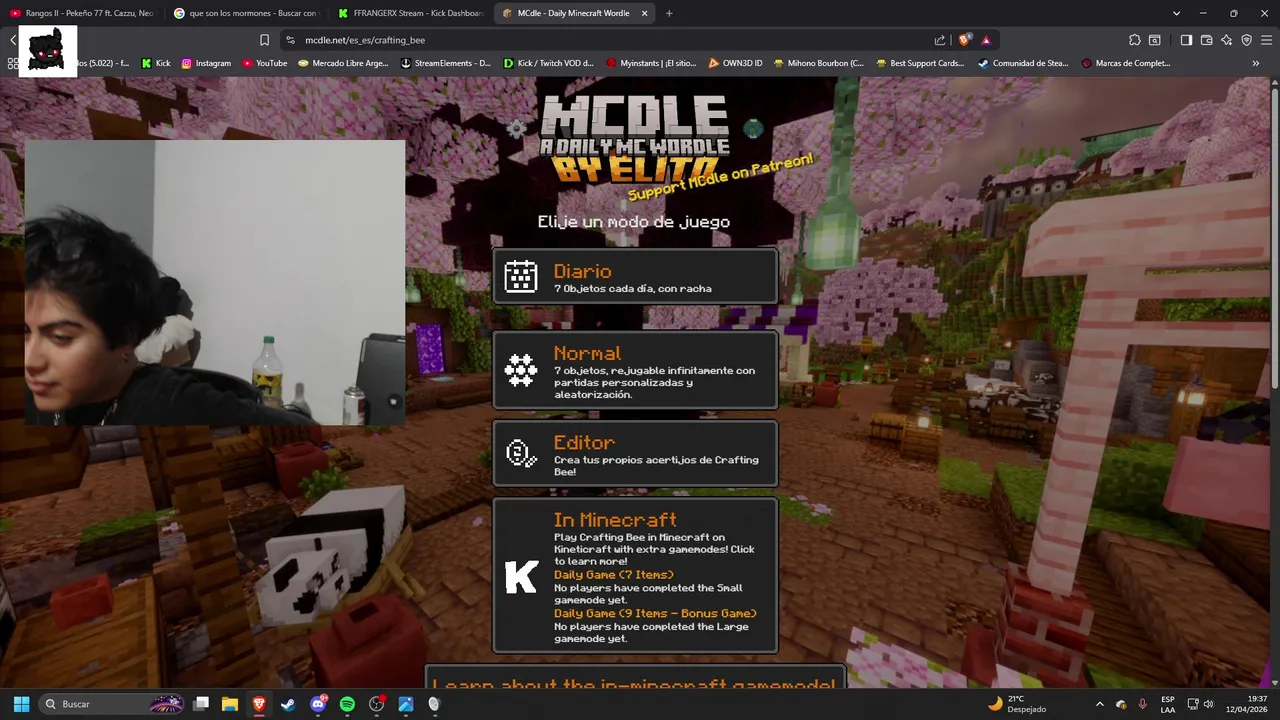This screenshot has height=720, width=1280.
Task: Click the round icon right of MCDLE logo
Action: 753,128
